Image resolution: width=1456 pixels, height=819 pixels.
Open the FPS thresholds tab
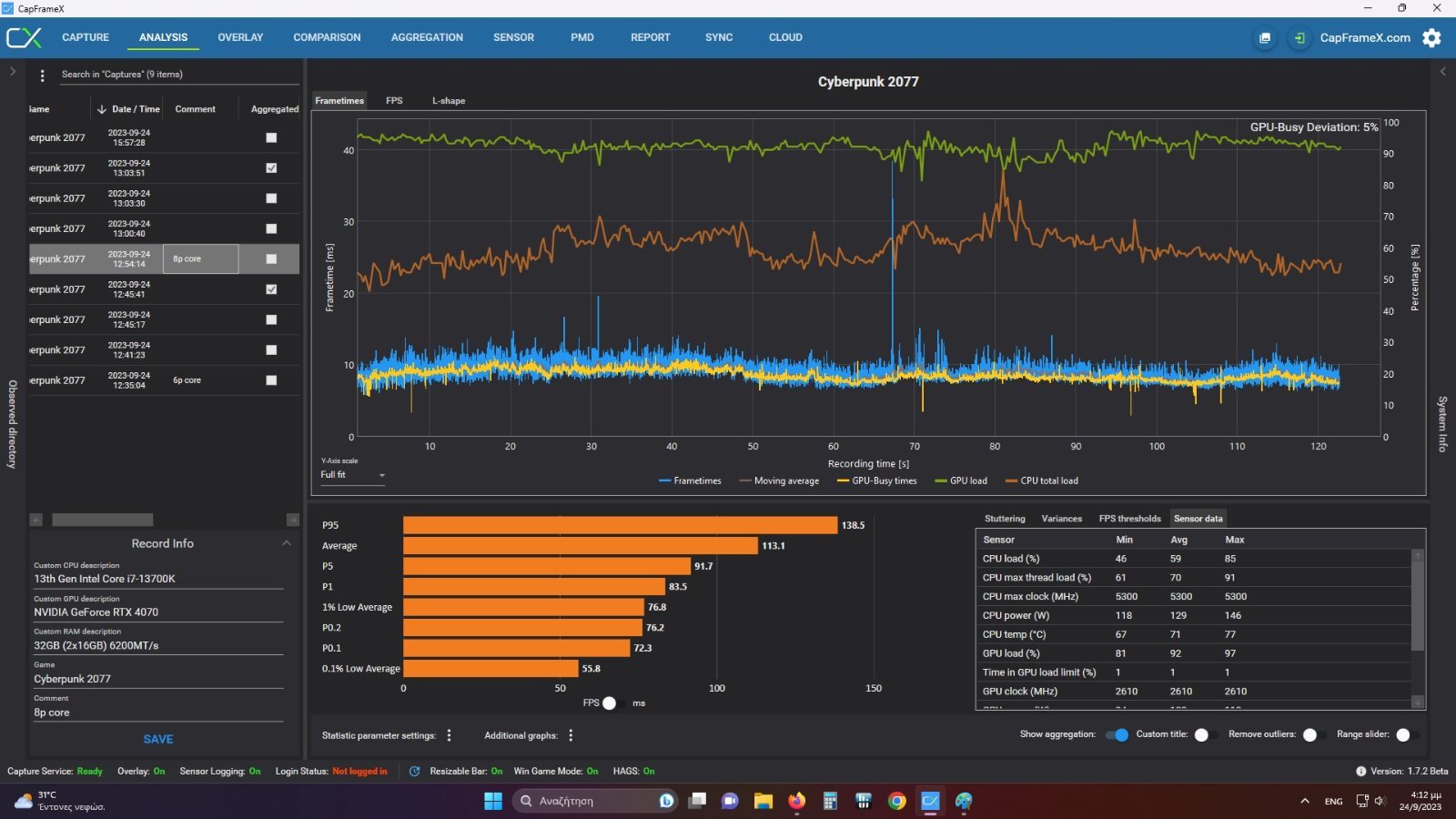point(1129,519)
